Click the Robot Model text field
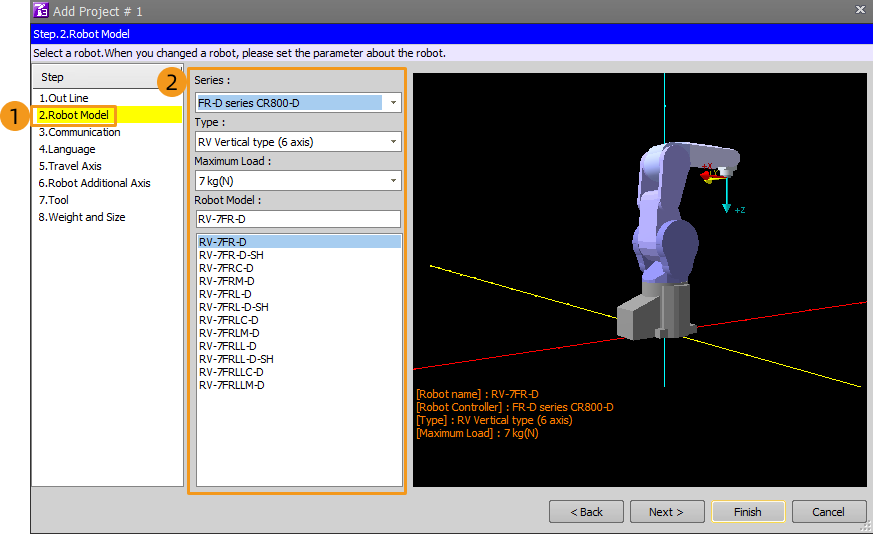Screen dimensions: 873x534 (x=297, y=219)
